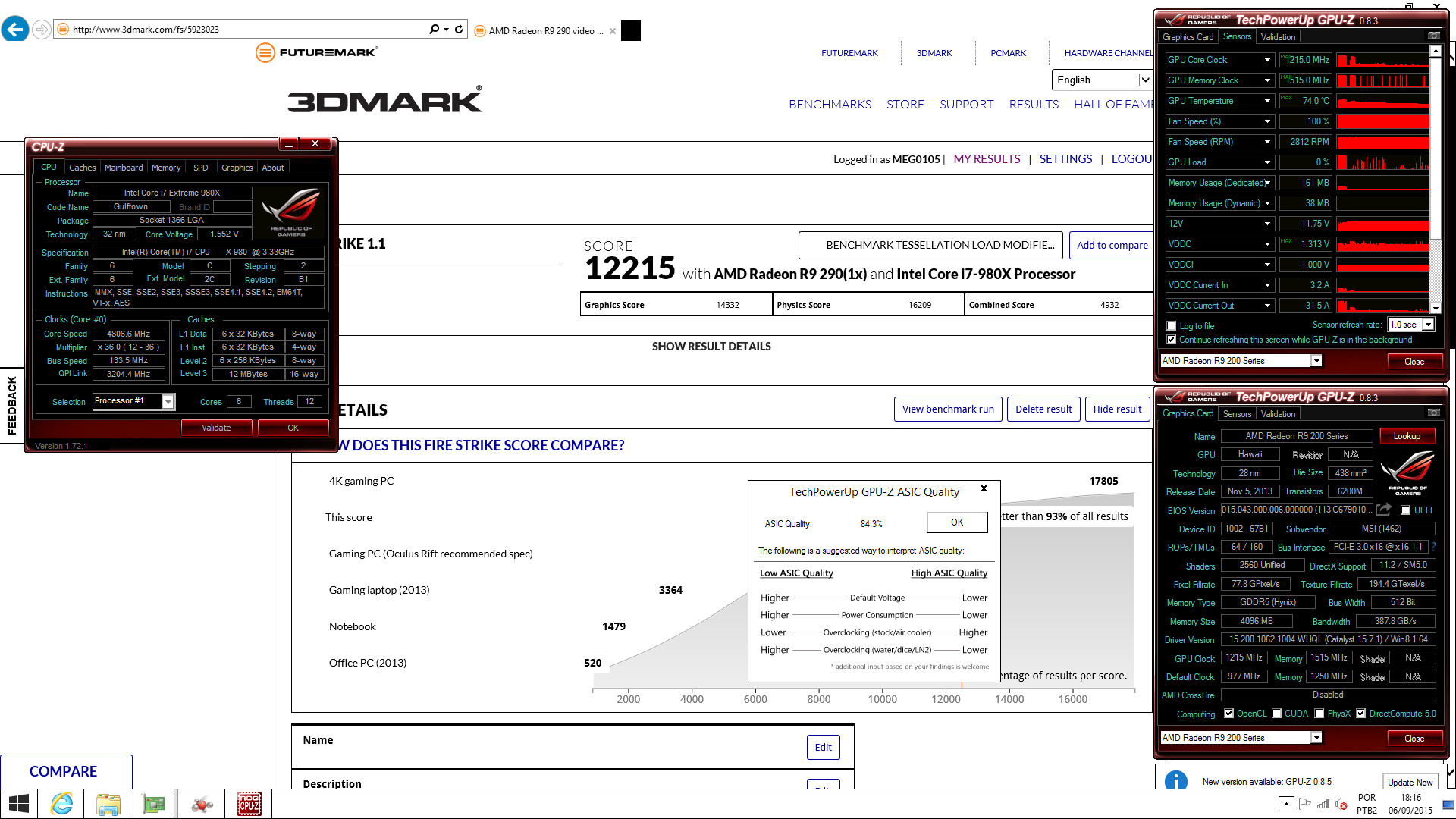
Task: Open the GPU Temperature sensor dropdown
Action: pos(1267,101)
